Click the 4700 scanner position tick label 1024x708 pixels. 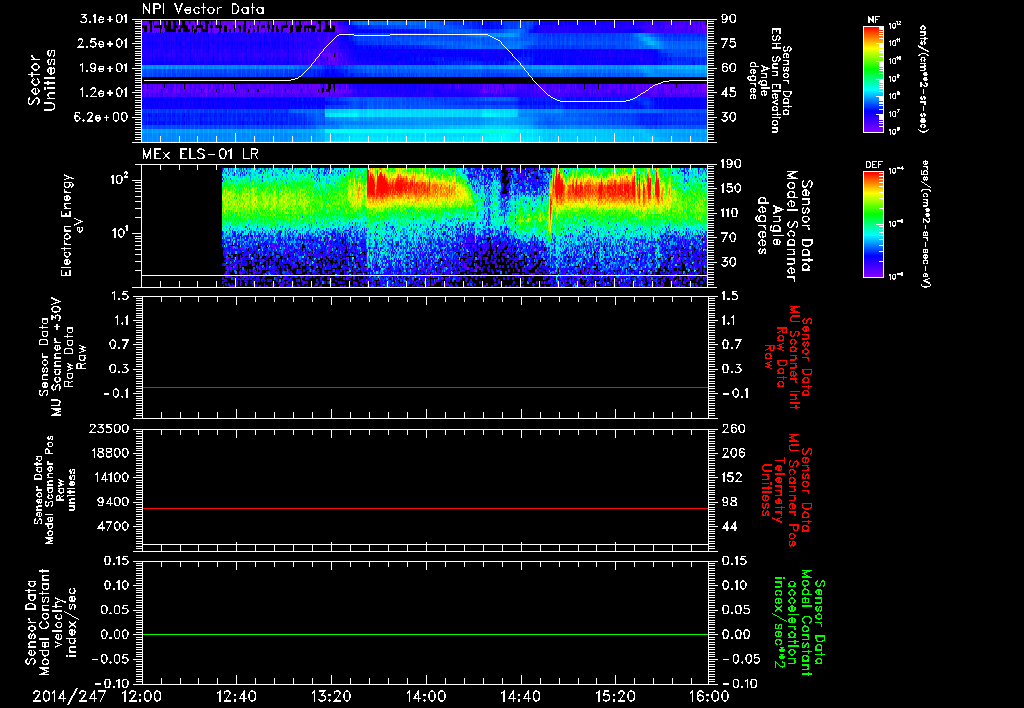[x=112, y=526]
